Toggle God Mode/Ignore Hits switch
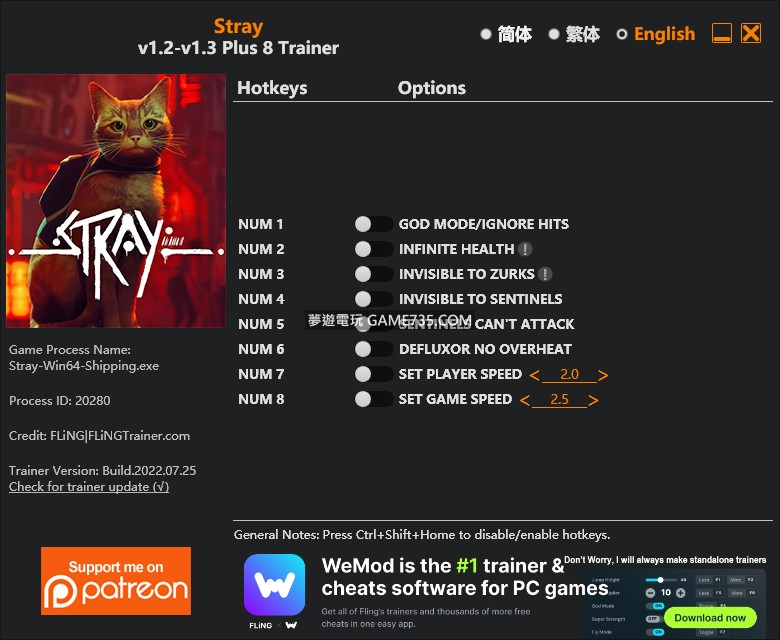 [x=374, y=224]
